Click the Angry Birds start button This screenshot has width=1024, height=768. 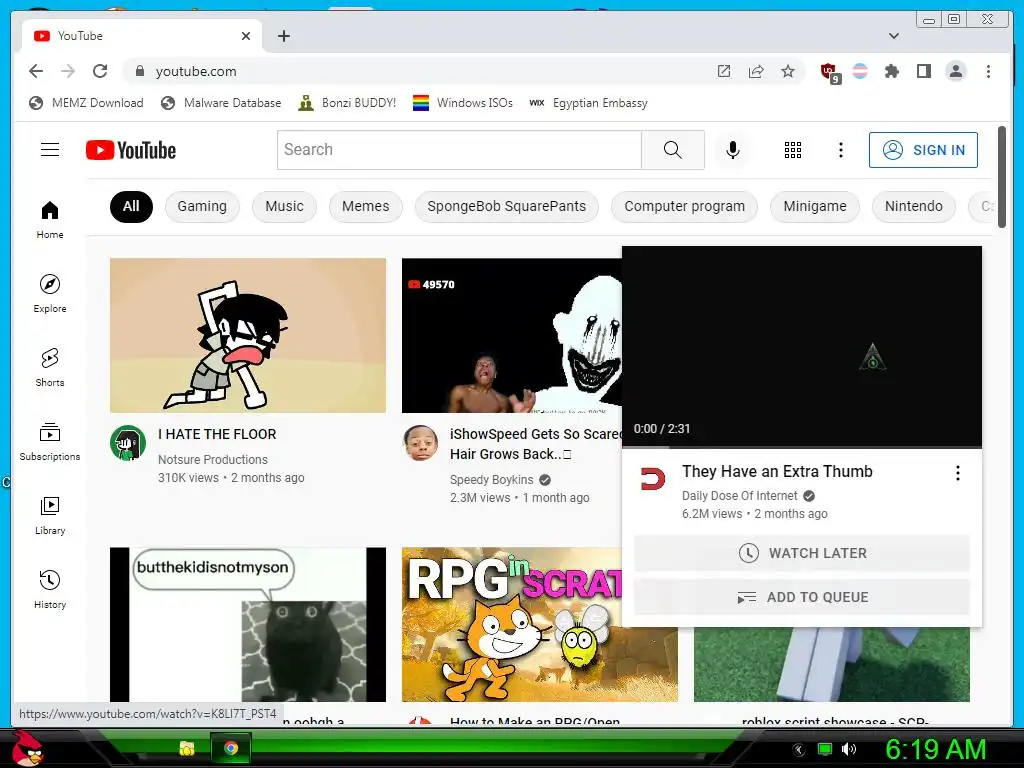coord(27,748)
